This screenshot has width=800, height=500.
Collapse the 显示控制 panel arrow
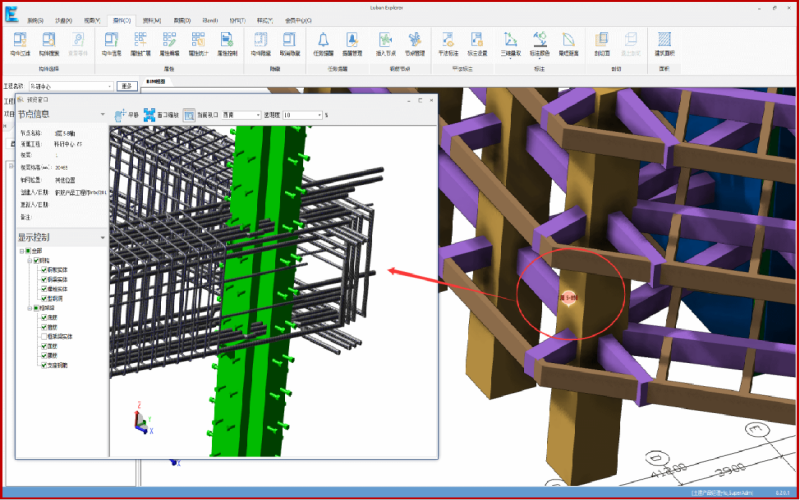coord(103,238)
